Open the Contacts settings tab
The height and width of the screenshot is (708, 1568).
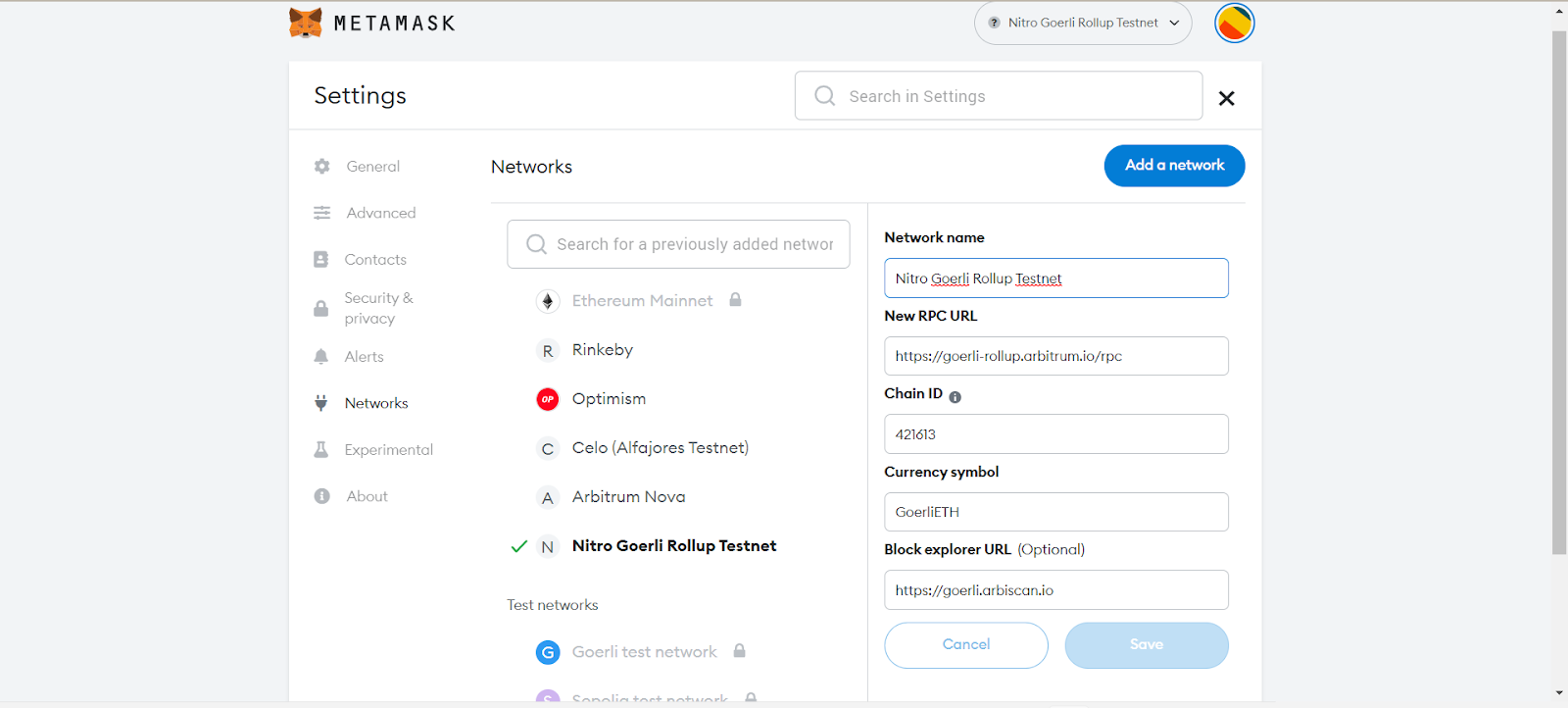point(374,260)
